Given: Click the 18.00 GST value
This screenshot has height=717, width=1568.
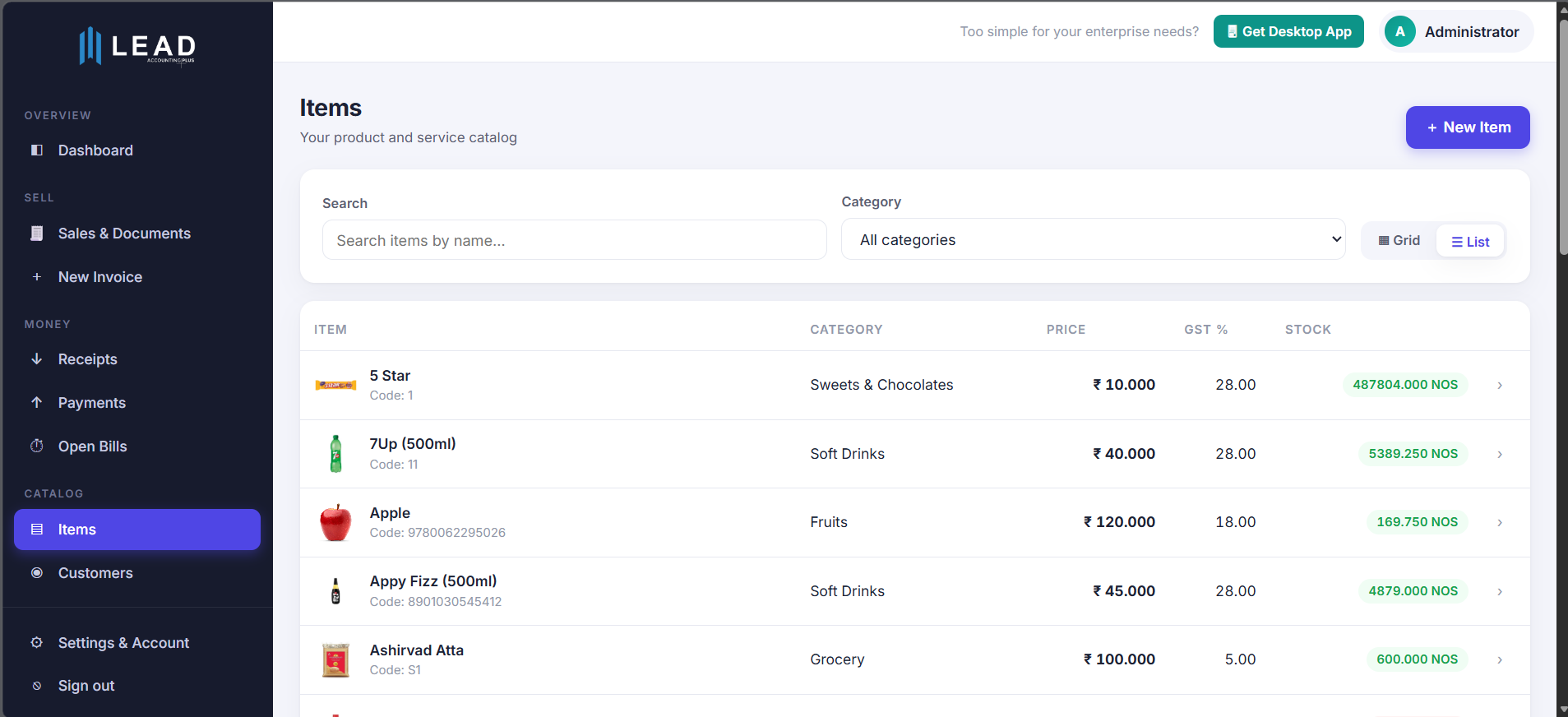Looking at the screenshot, I should (1236, 522).
